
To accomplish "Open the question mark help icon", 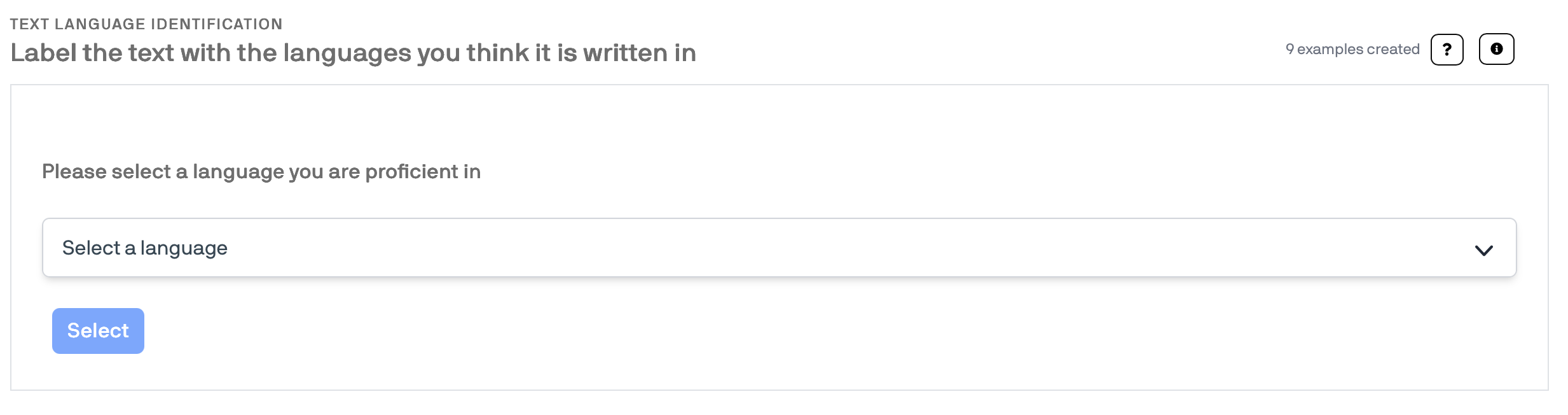I will pyautogui.click(x=1447, y=50).
